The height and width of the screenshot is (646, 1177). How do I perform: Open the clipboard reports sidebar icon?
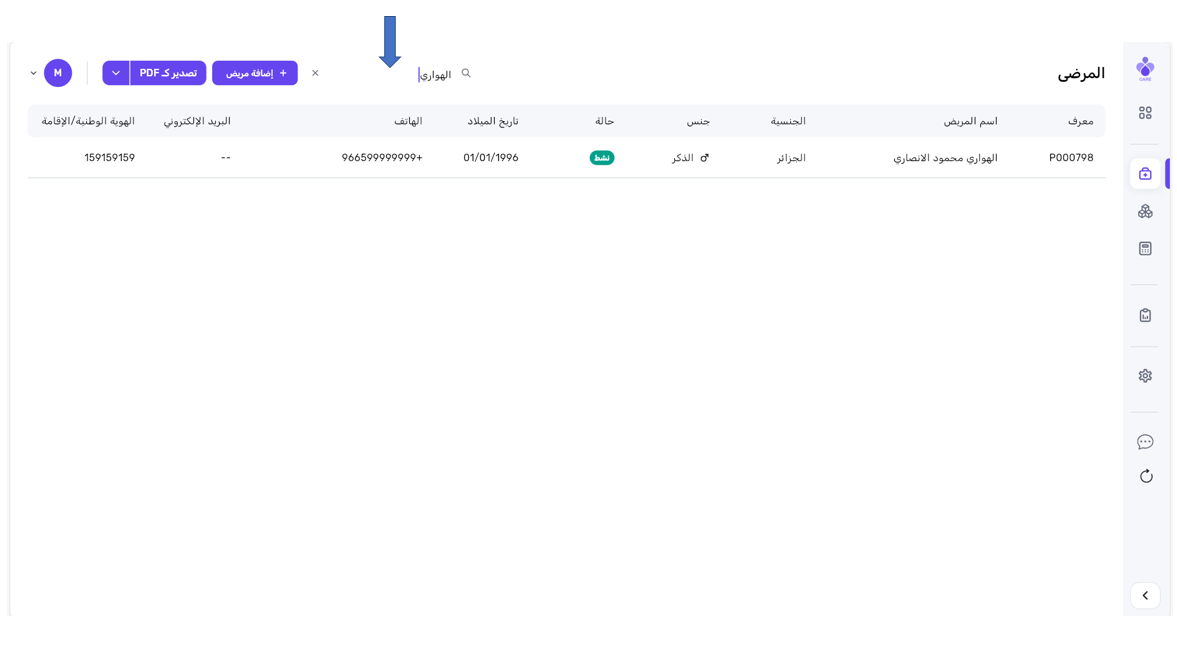click(1145, 315)
